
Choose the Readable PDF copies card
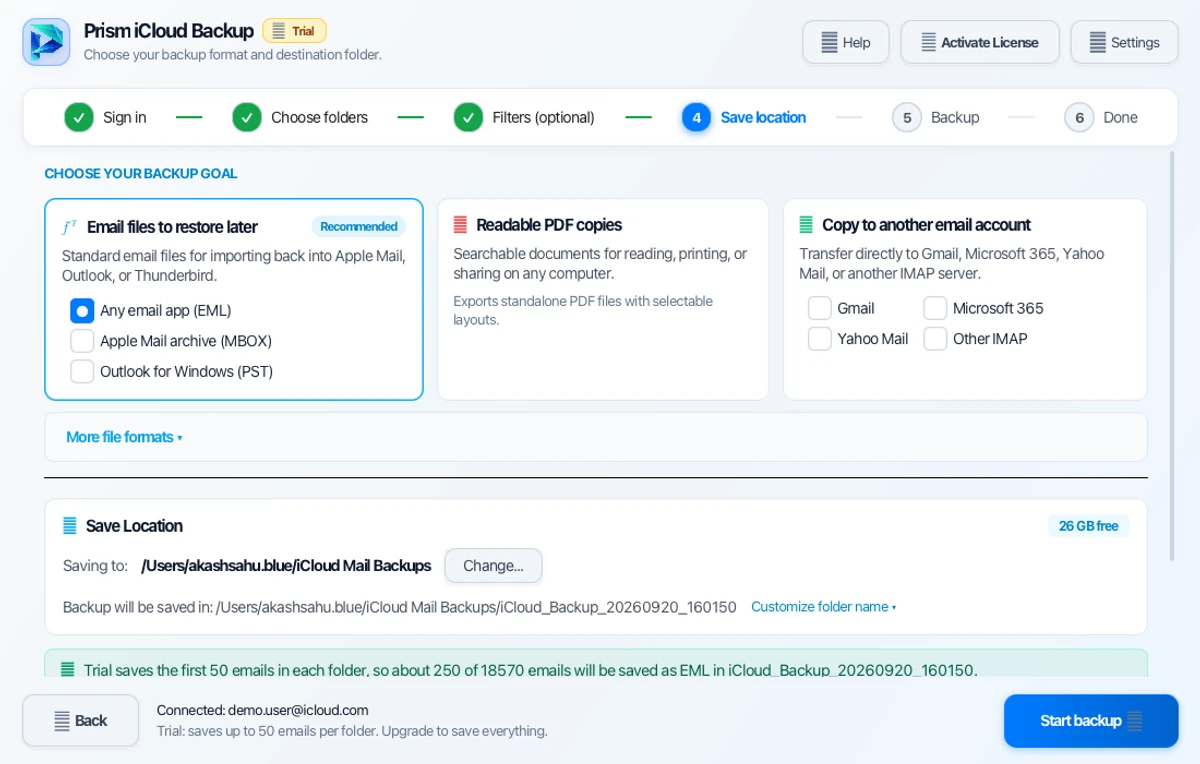pyautogui.click(x=603, y=299)
